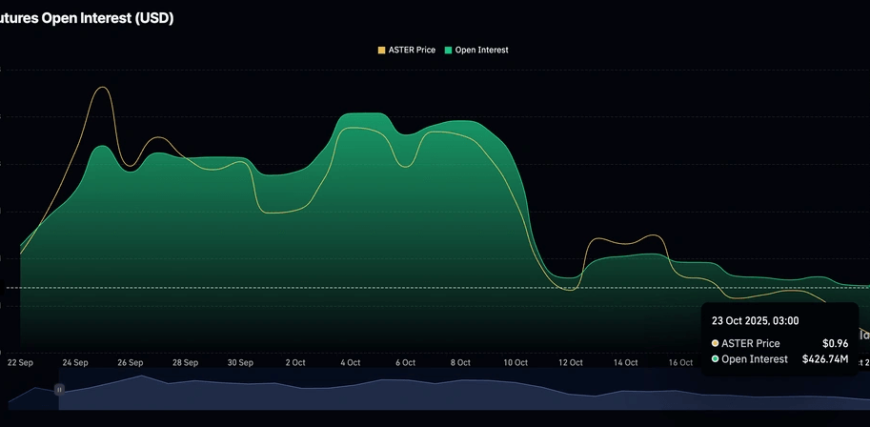
Task: Click the $0.96 price value in tooltip
Action: click(835, 343)
